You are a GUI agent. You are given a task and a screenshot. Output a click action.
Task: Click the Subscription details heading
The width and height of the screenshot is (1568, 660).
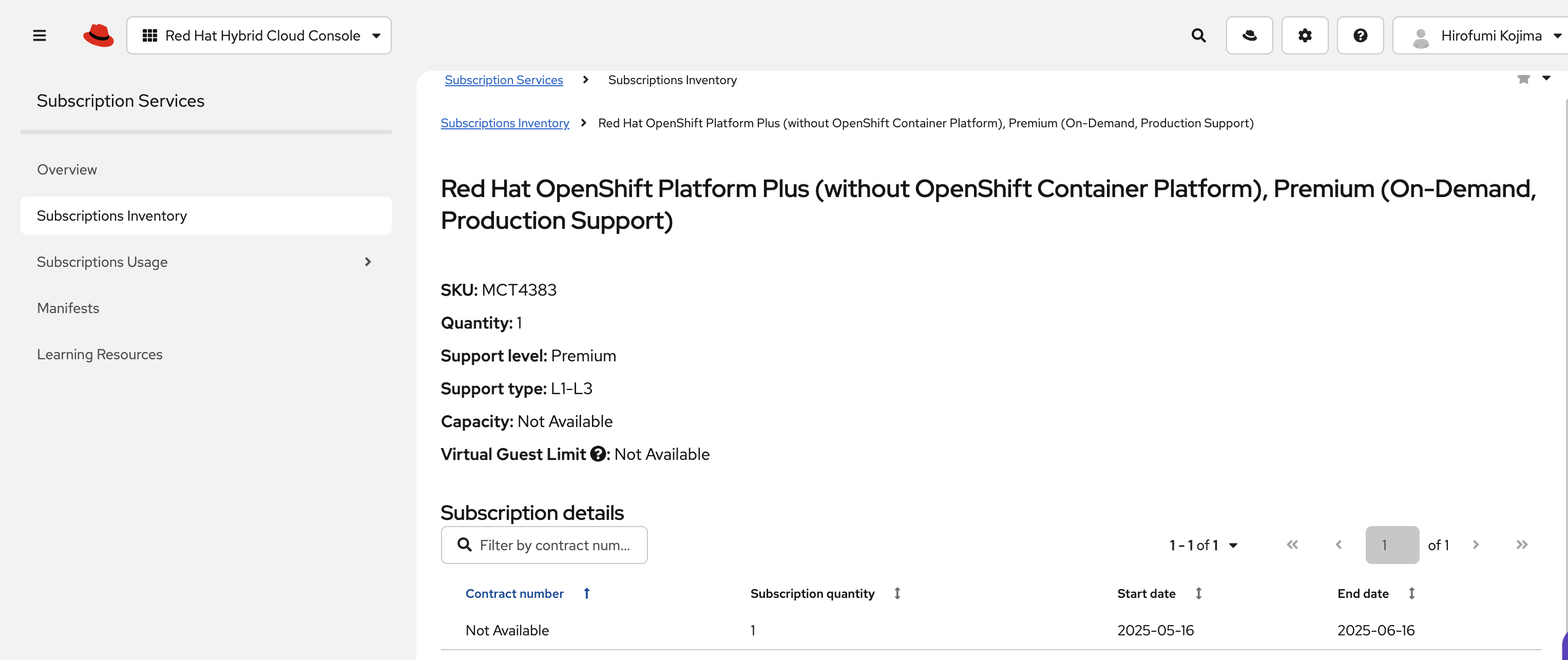pyautogui.click(x=532, y=513)
